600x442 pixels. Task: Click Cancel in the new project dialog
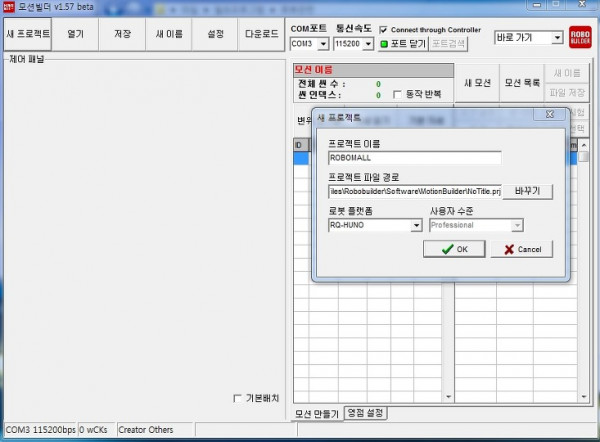coord(522,250)
